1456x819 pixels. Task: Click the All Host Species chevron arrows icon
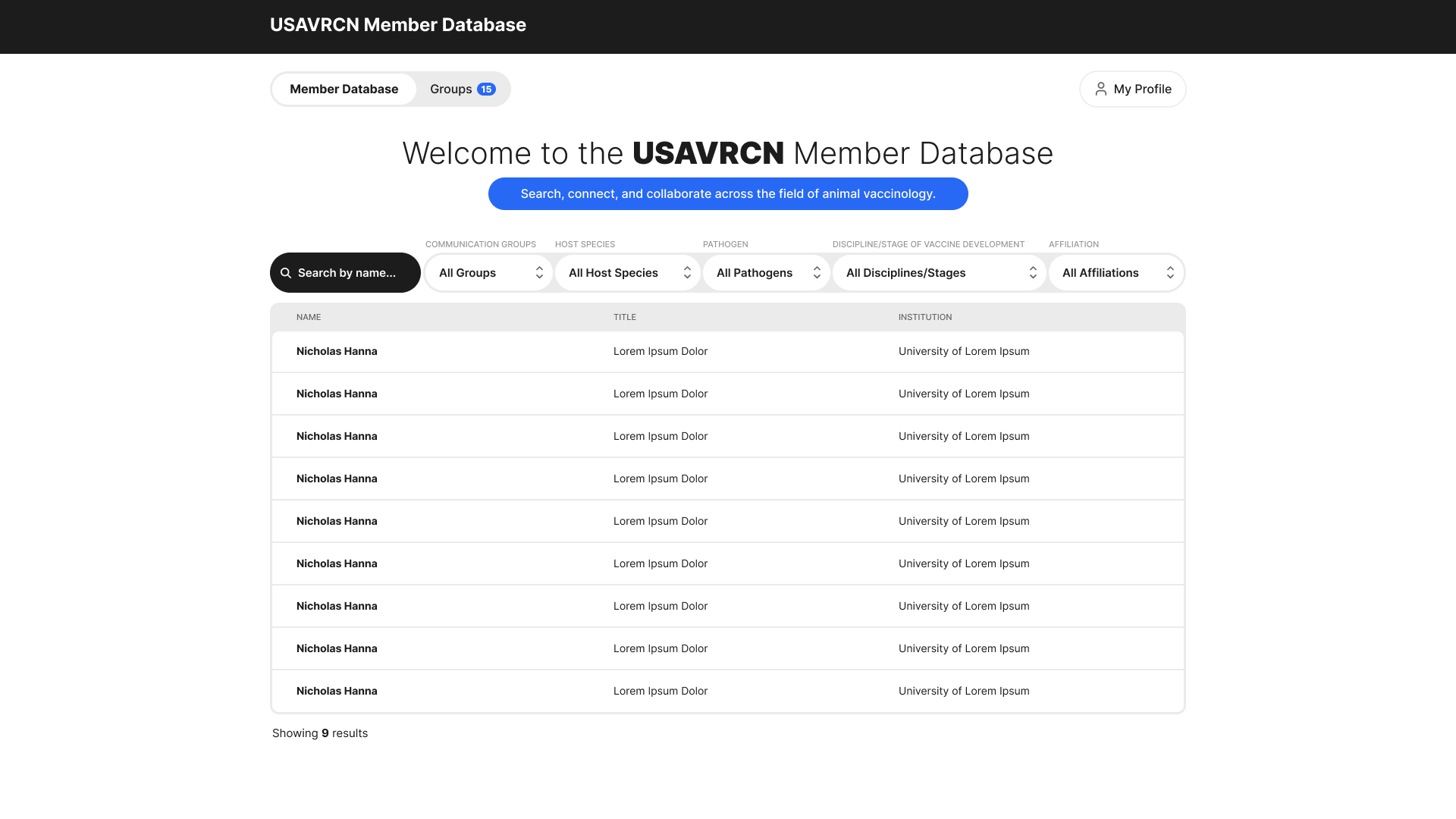coord(687,273)
